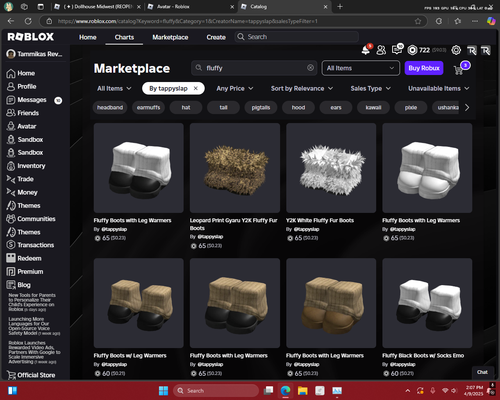The height and width of the screenshot is (400, 500).
Task: Go to Marketplace in top navigation
Action: (170, 37)
